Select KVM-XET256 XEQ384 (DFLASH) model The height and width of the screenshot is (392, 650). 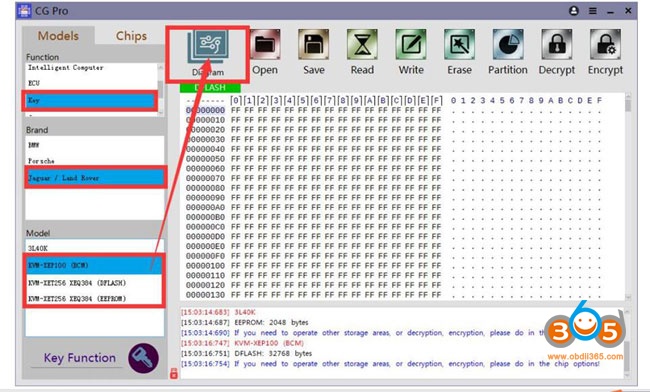click(94, 283)
